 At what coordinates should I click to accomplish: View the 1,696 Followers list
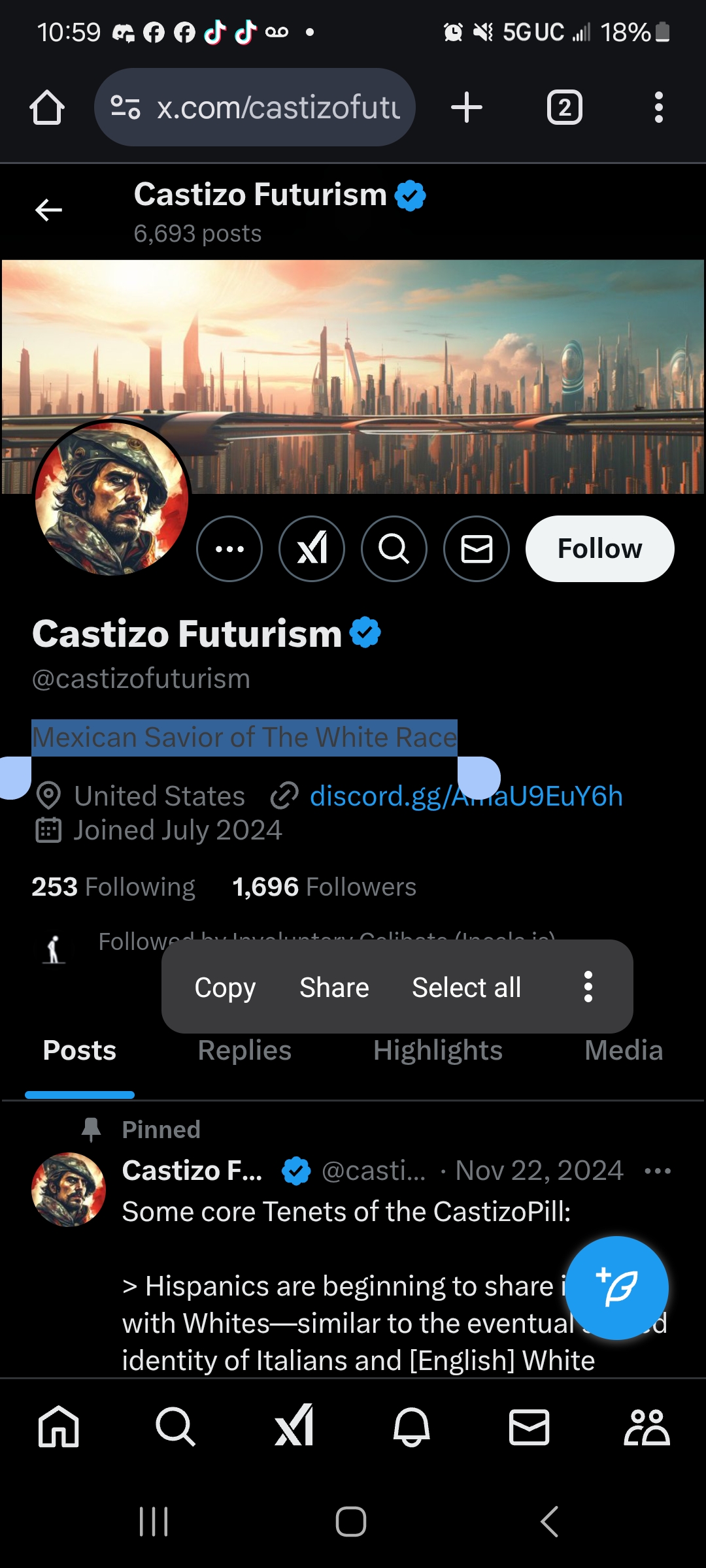(324, 887)
